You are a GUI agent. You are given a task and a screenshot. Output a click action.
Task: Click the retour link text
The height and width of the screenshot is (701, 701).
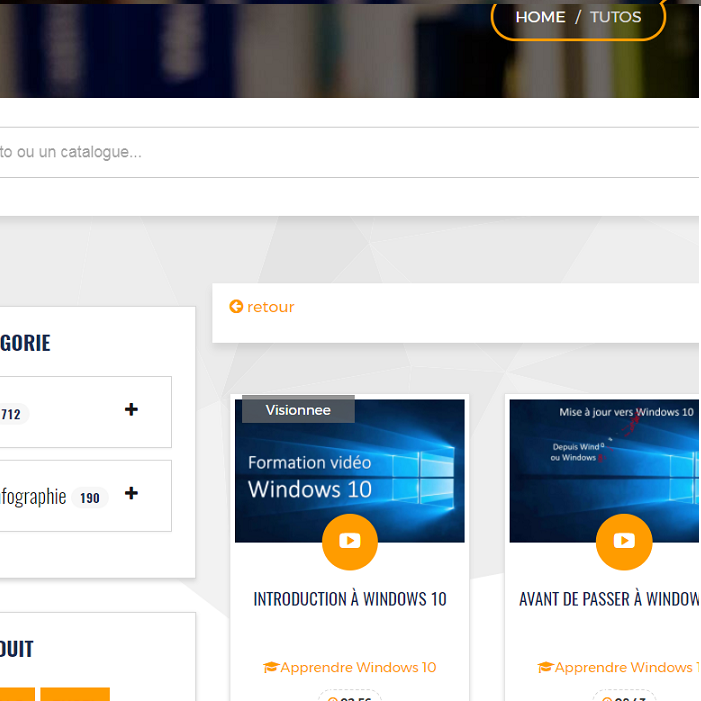pos(271,307)
